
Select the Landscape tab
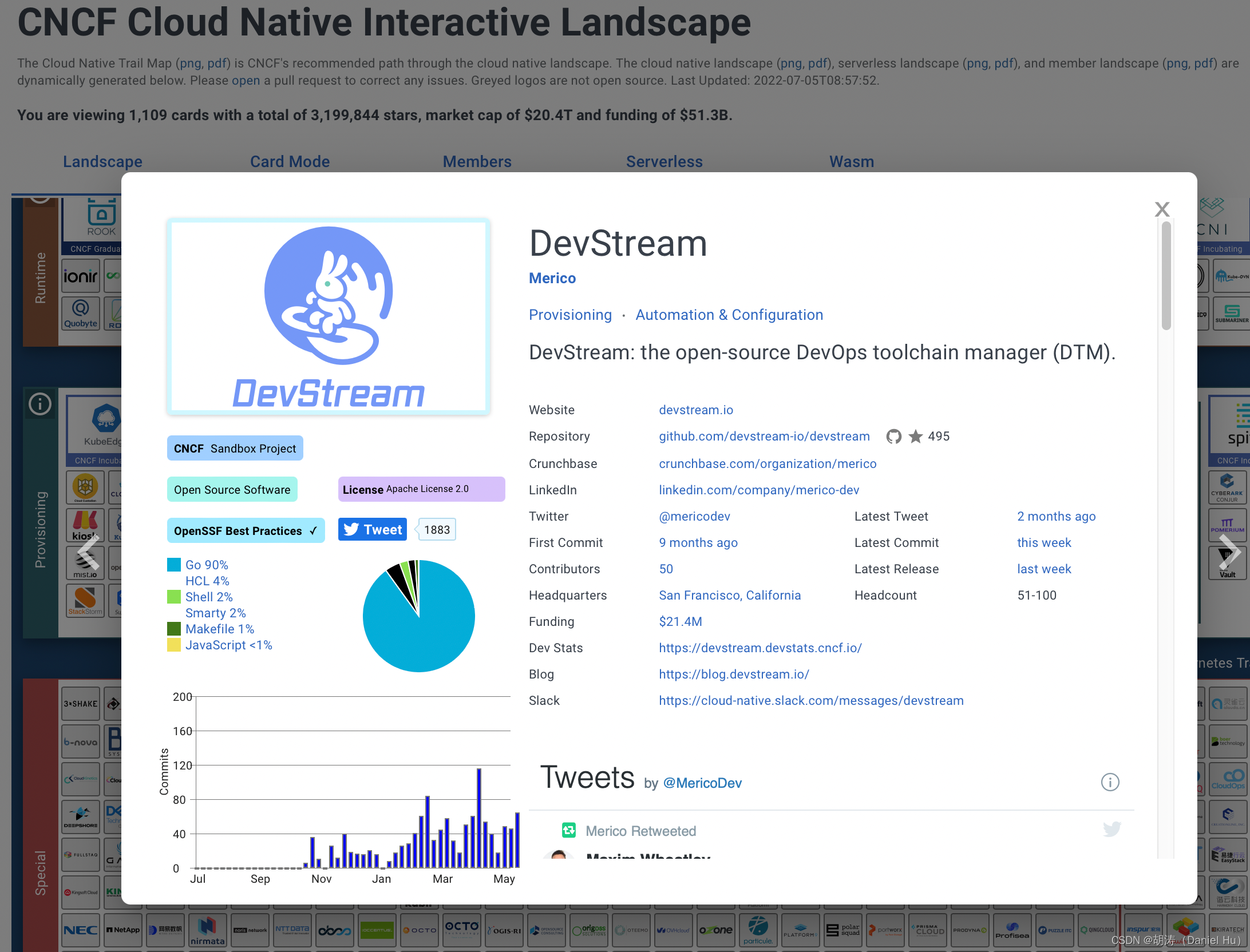103,161
